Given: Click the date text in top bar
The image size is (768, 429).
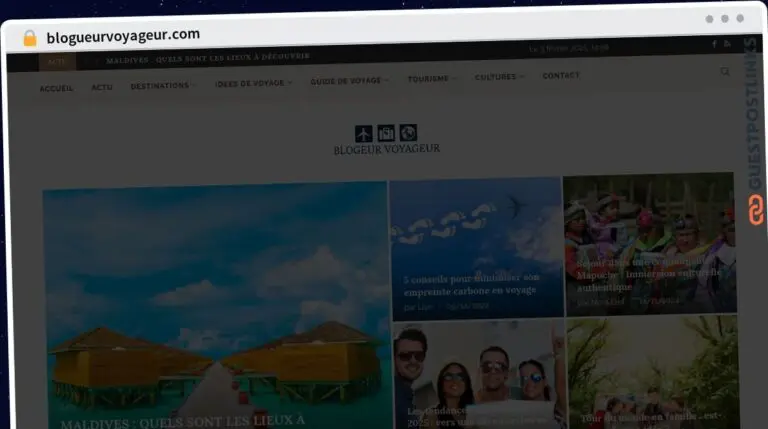Looking at the screenshot, I should (569, 48).
